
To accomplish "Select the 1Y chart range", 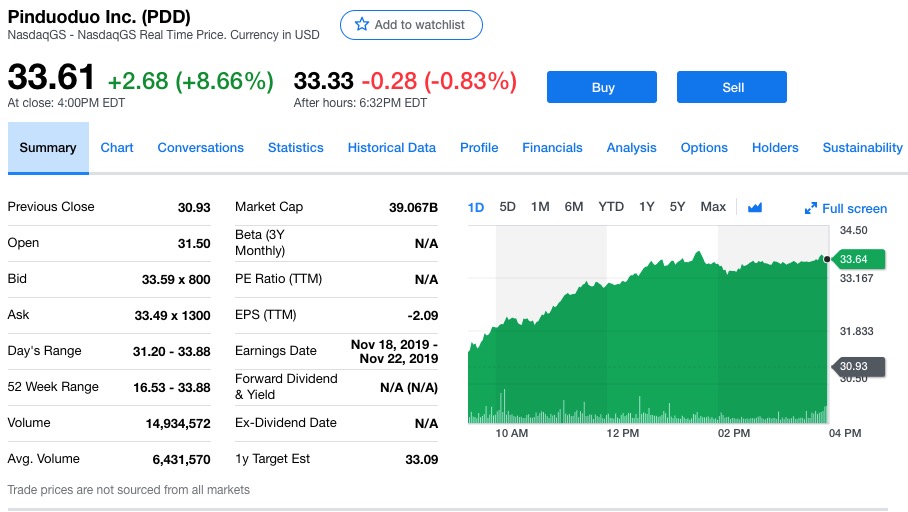I will click(x=646, y=207).
